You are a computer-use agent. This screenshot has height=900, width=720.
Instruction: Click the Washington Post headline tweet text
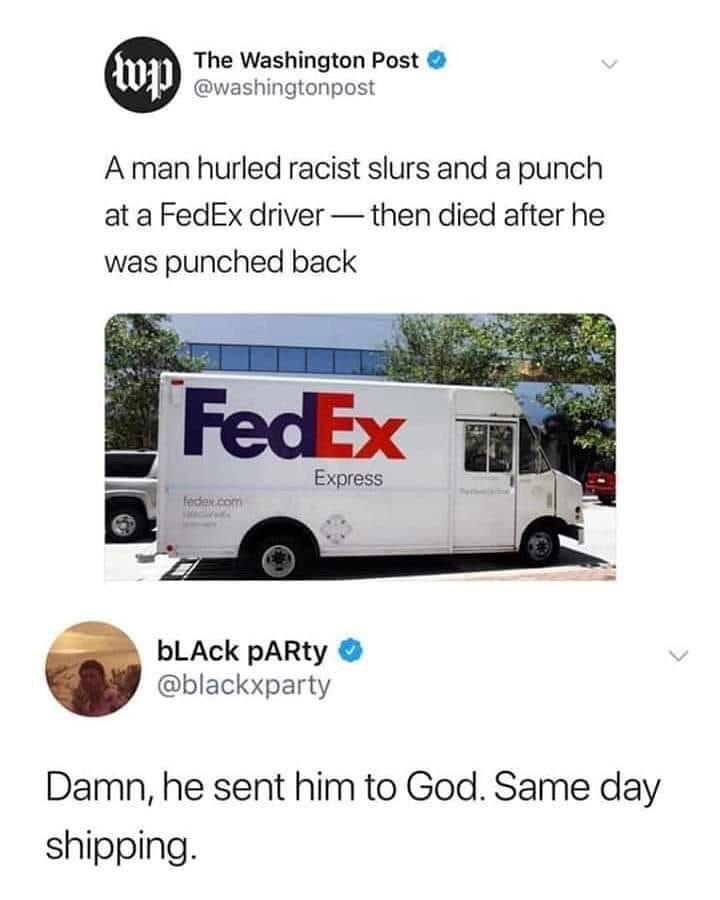pos(354,216)
